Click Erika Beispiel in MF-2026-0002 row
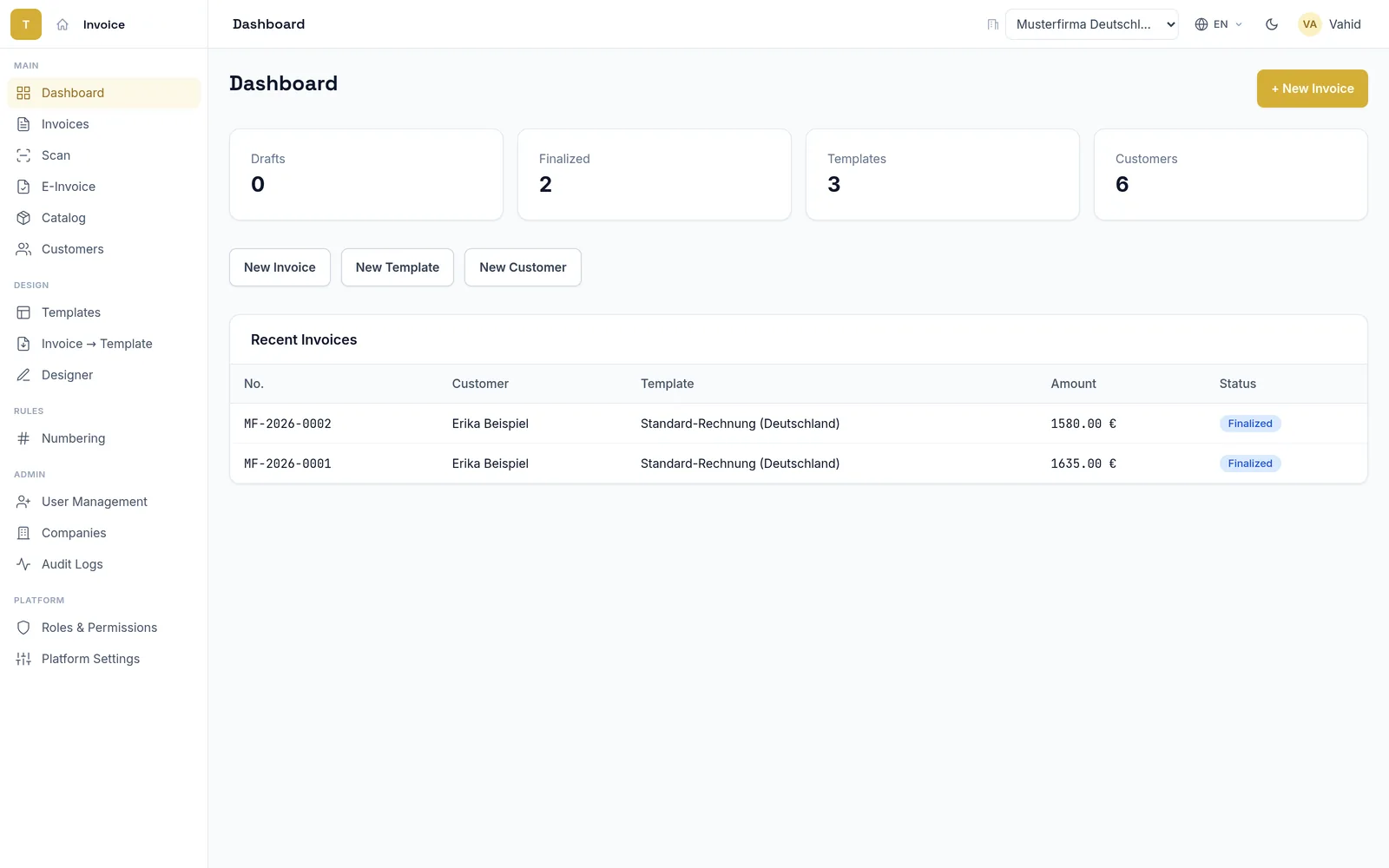1389x868 pixels. [490, 424]
